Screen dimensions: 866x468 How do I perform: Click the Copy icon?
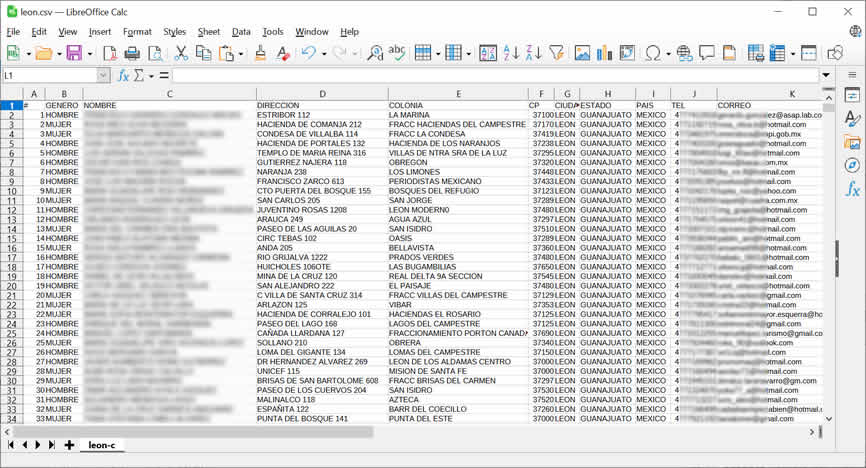tap(203, 53)
